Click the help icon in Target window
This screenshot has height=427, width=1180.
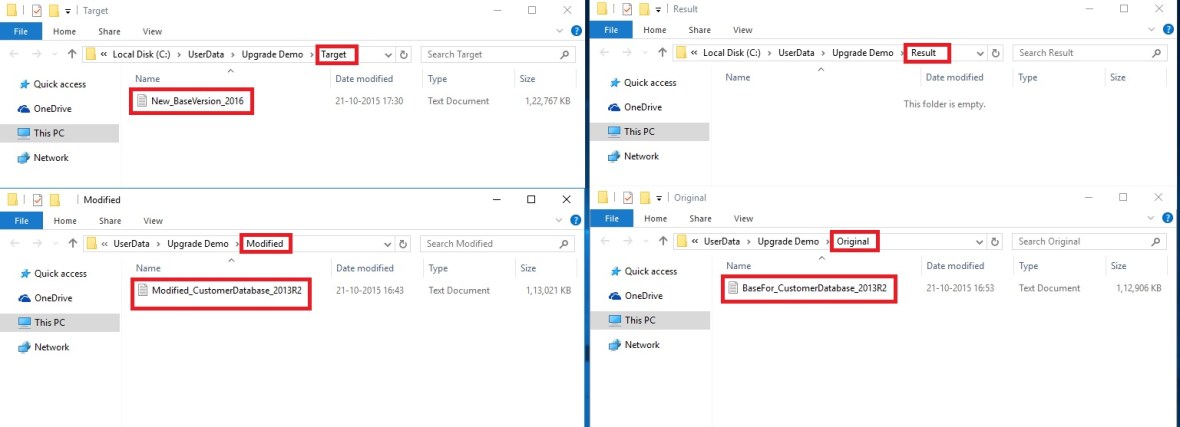[575, 31]
